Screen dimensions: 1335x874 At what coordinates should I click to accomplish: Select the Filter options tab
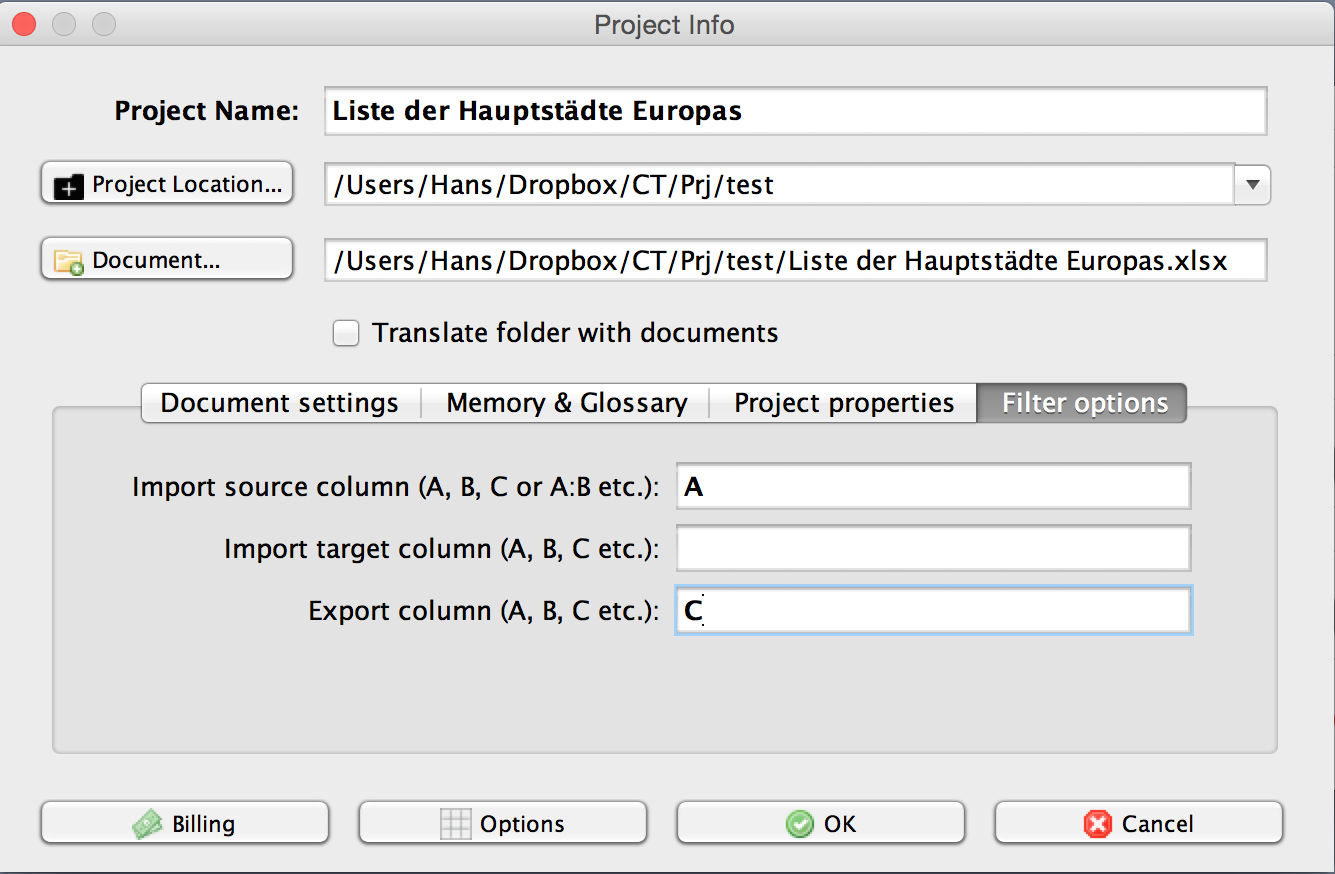pyautogui.click(x=1084, y=403)
